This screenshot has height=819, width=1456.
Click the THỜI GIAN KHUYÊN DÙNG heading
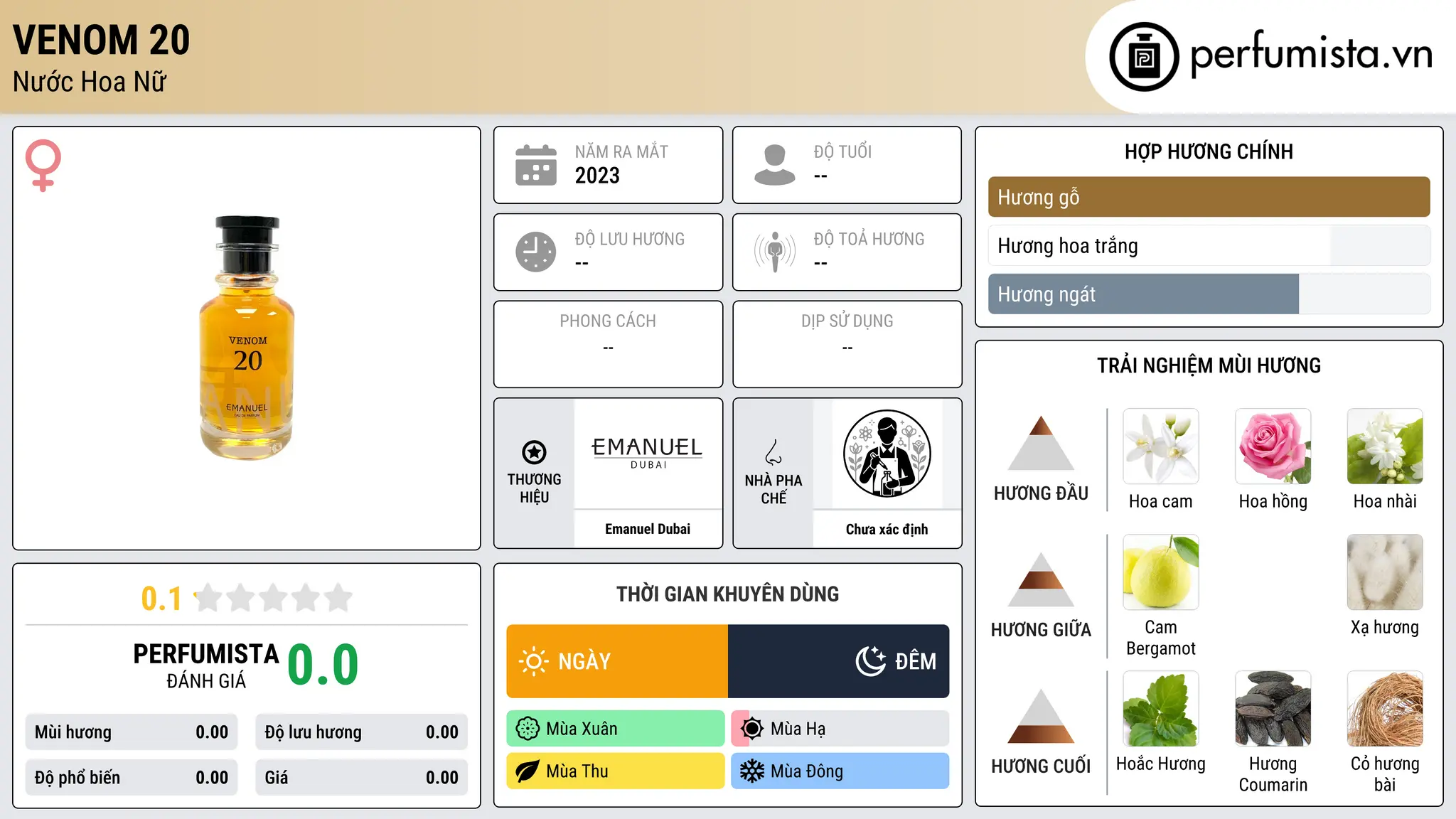click(x=728, y=594)
